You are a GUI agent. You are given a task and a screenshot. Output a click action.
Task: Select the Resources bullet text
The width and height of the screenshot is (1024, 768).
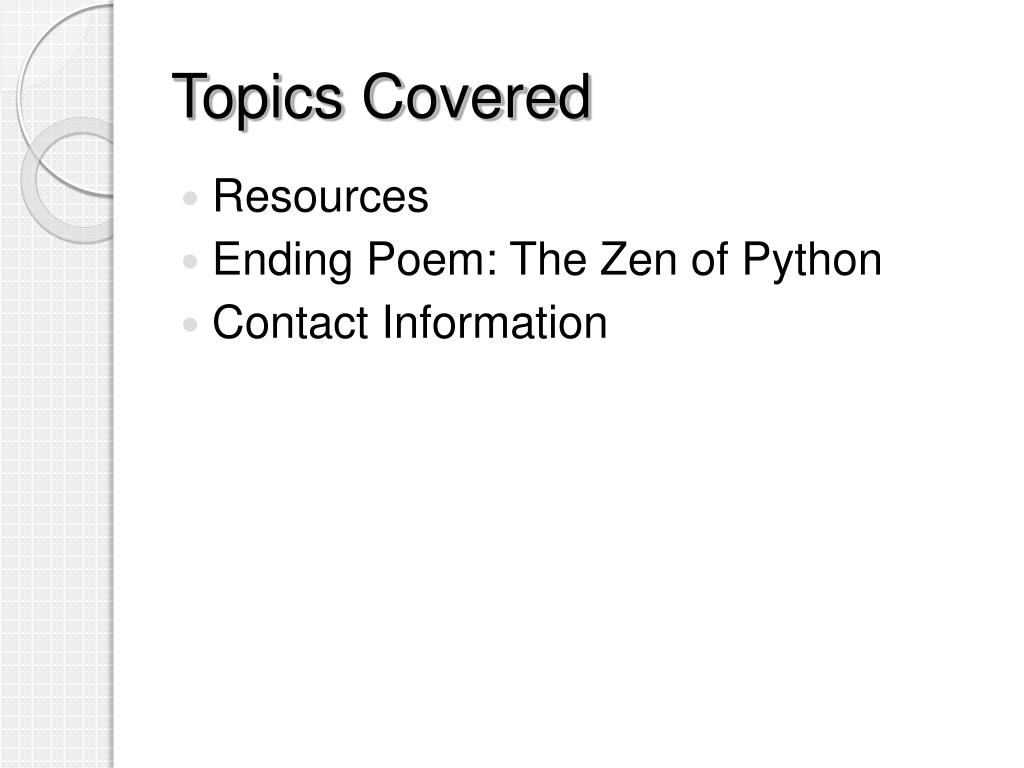320,195
